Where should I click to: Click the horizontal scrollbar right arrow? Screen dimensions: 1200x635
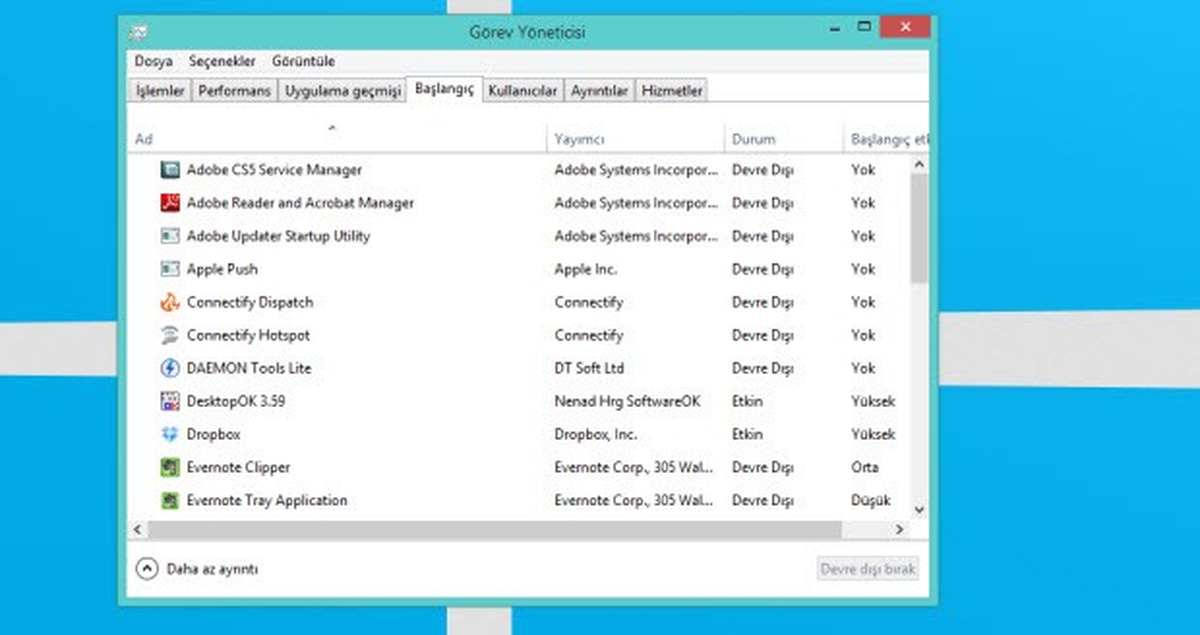click(900, 528)
